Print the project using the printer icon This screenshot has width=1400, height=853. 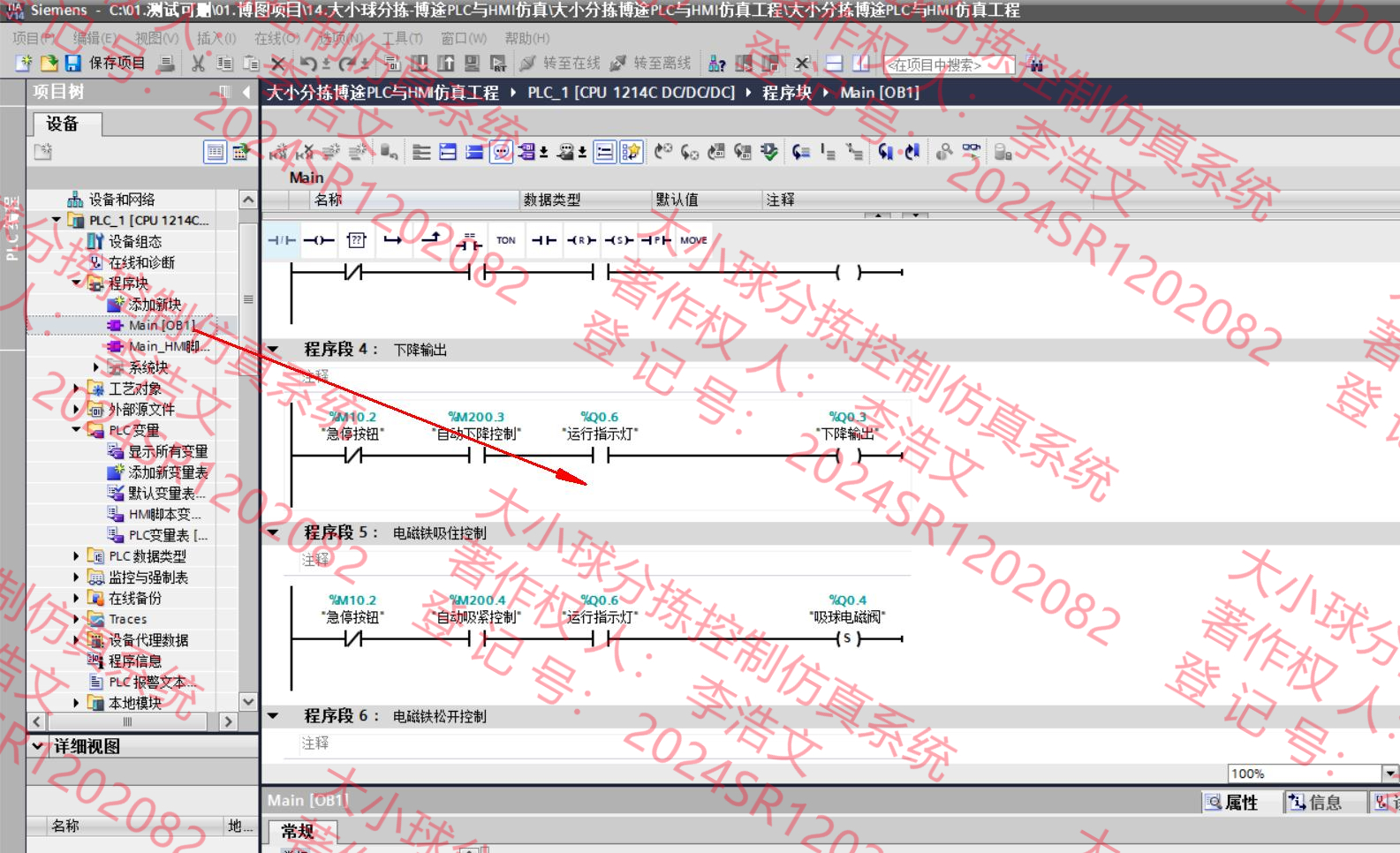pyautogui.click(x=166, y=64)
